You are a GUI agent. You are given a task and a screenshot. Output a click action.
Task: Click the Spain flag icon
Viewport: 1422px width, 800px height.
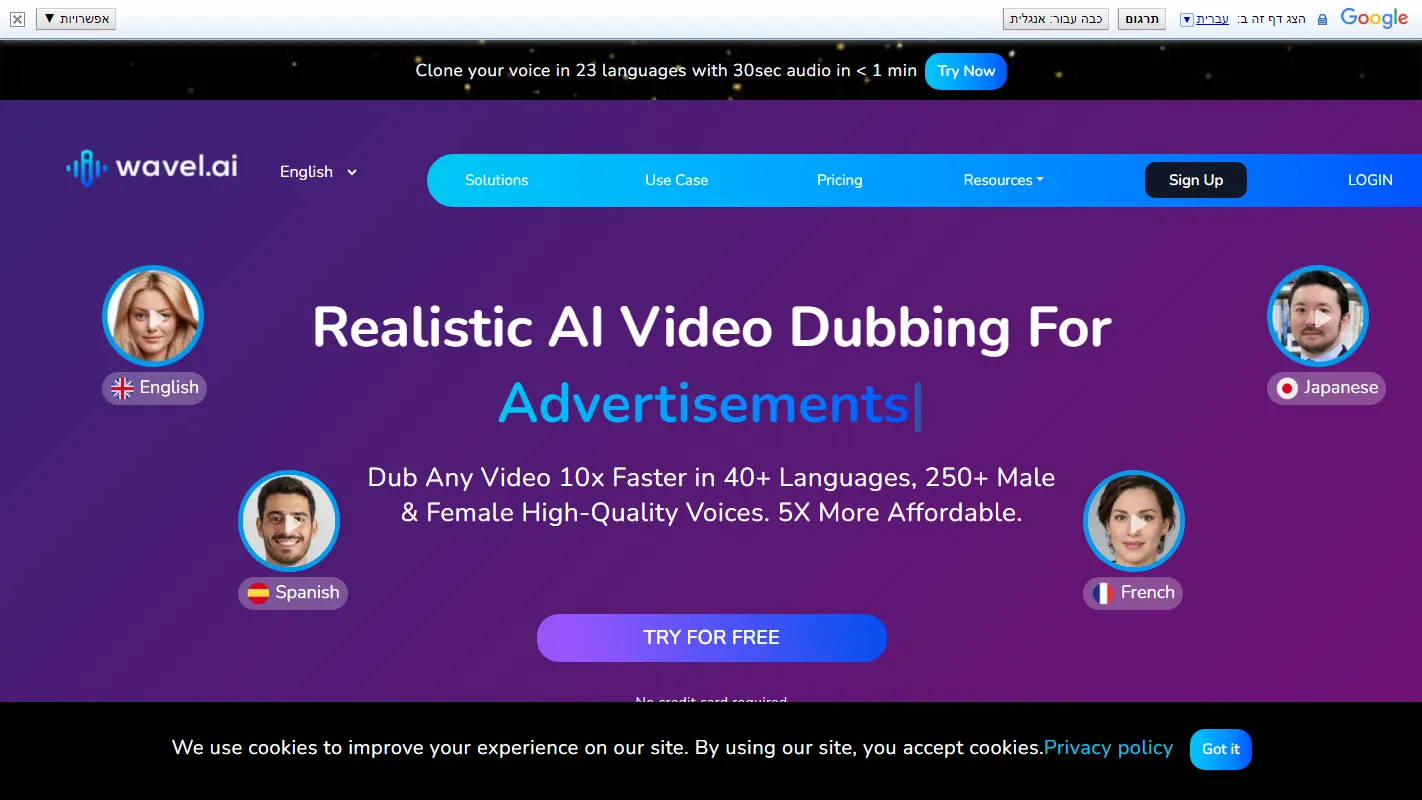[258, 593]
